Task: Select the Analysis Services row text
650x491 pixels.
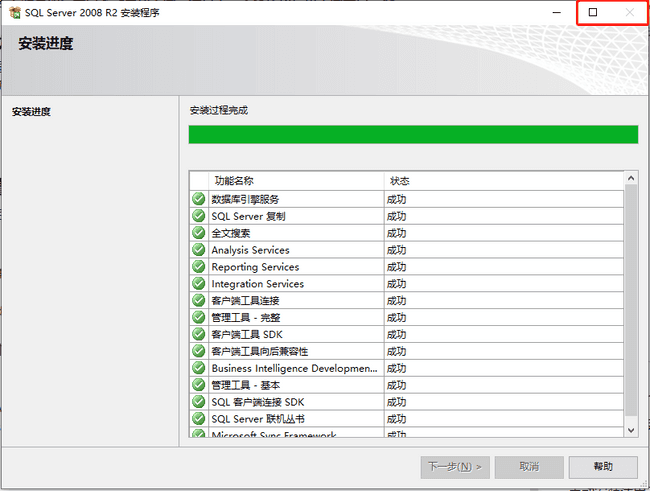Action: (x=250, y=250)
